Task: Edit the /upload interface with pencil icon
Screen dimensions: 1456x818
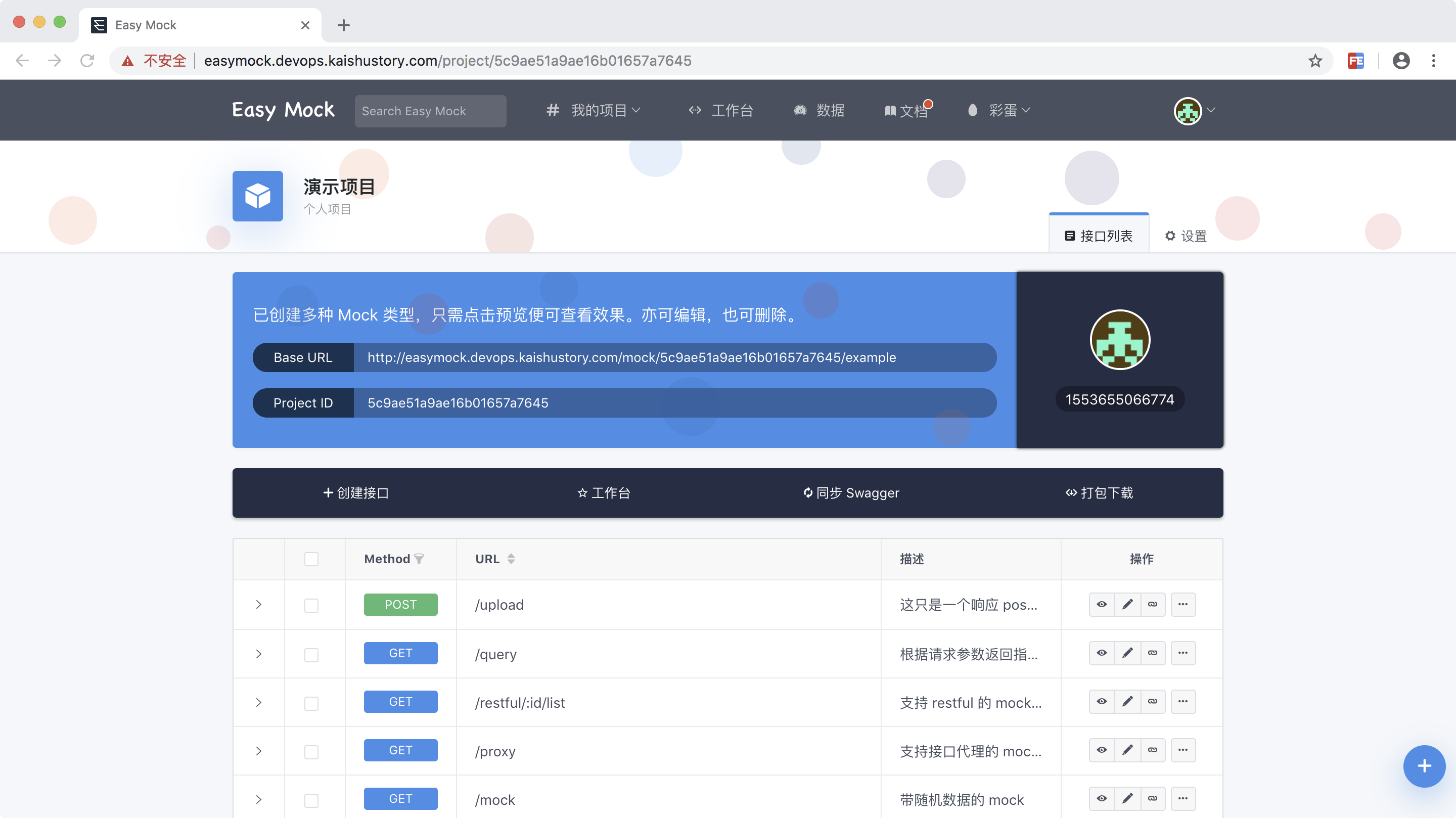Action: pyautogui.click(x=1127, y=604)
